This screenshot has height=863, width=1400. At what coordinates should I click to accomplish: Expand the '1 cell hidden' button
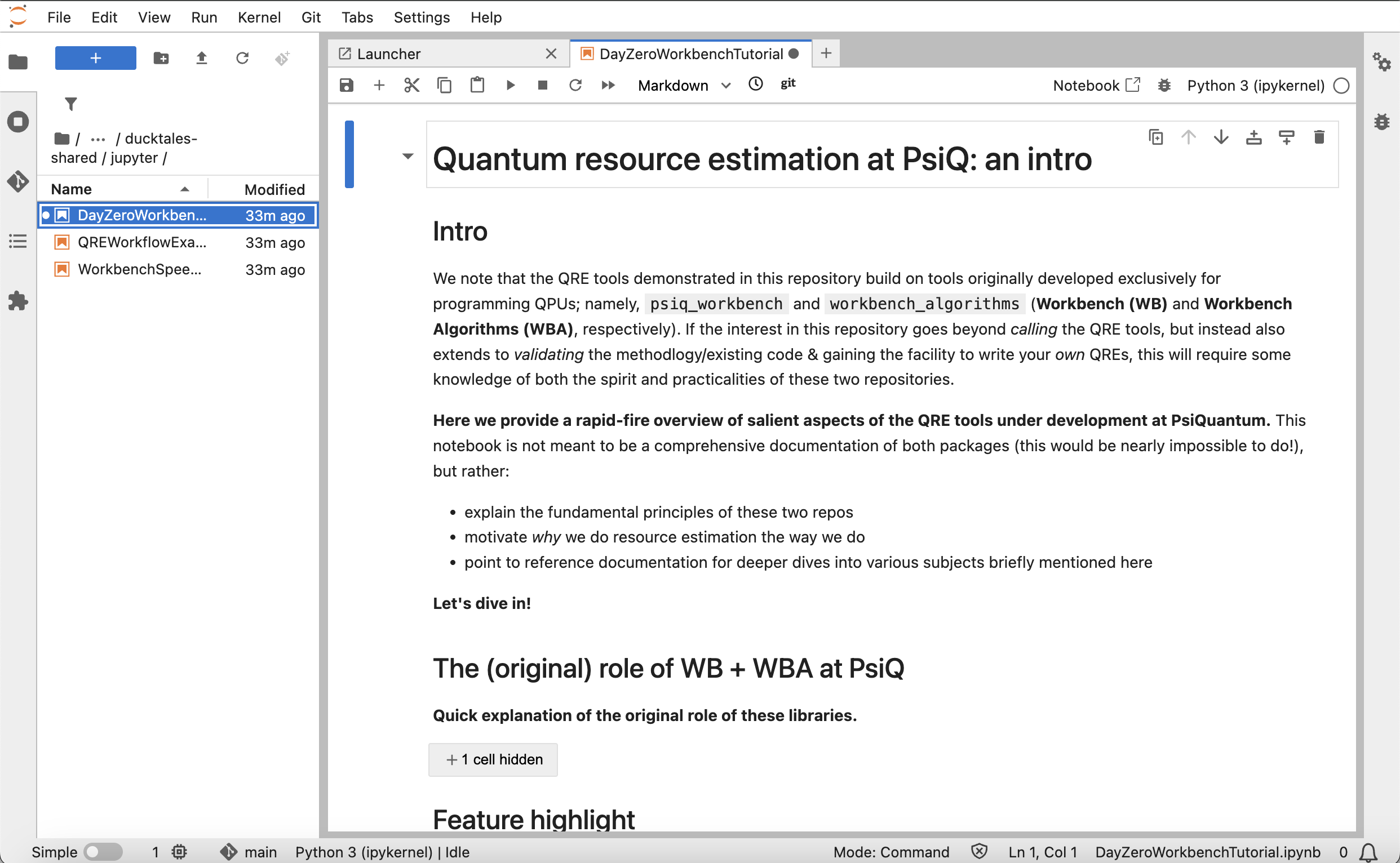coord(493,760)
